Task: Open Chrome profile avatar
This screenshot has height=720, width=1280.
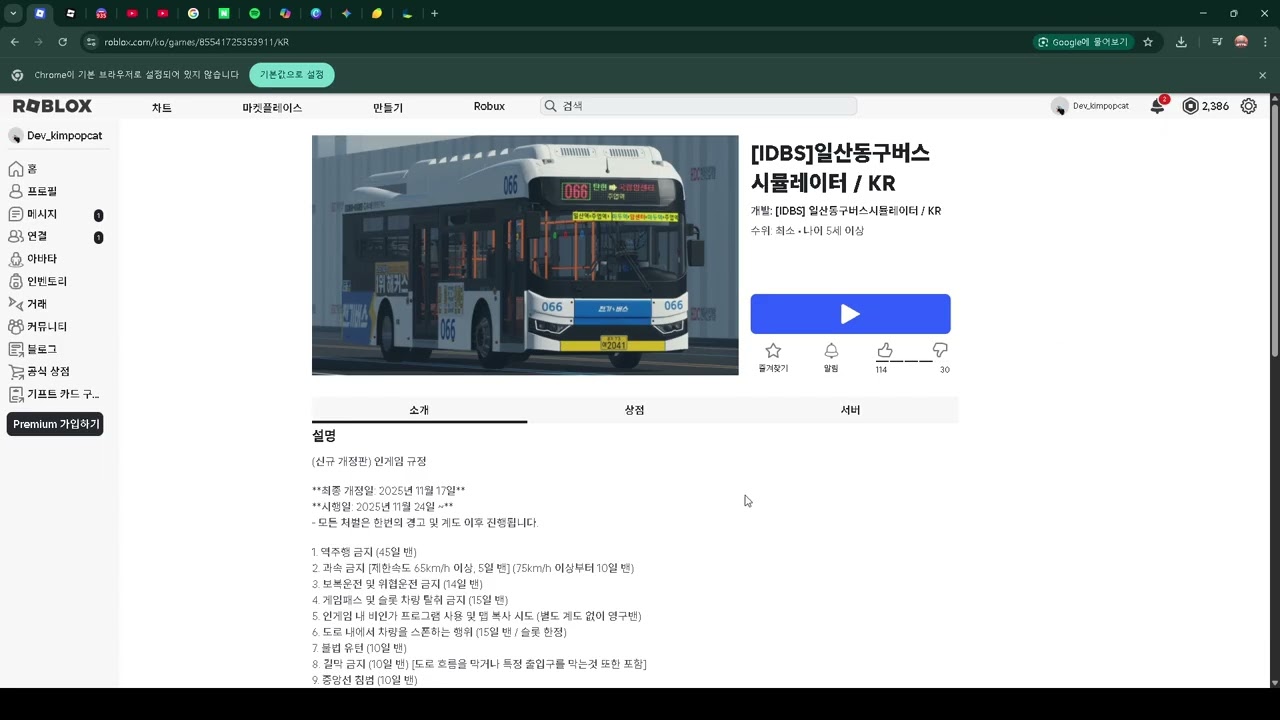Action: click(1241, 42)
